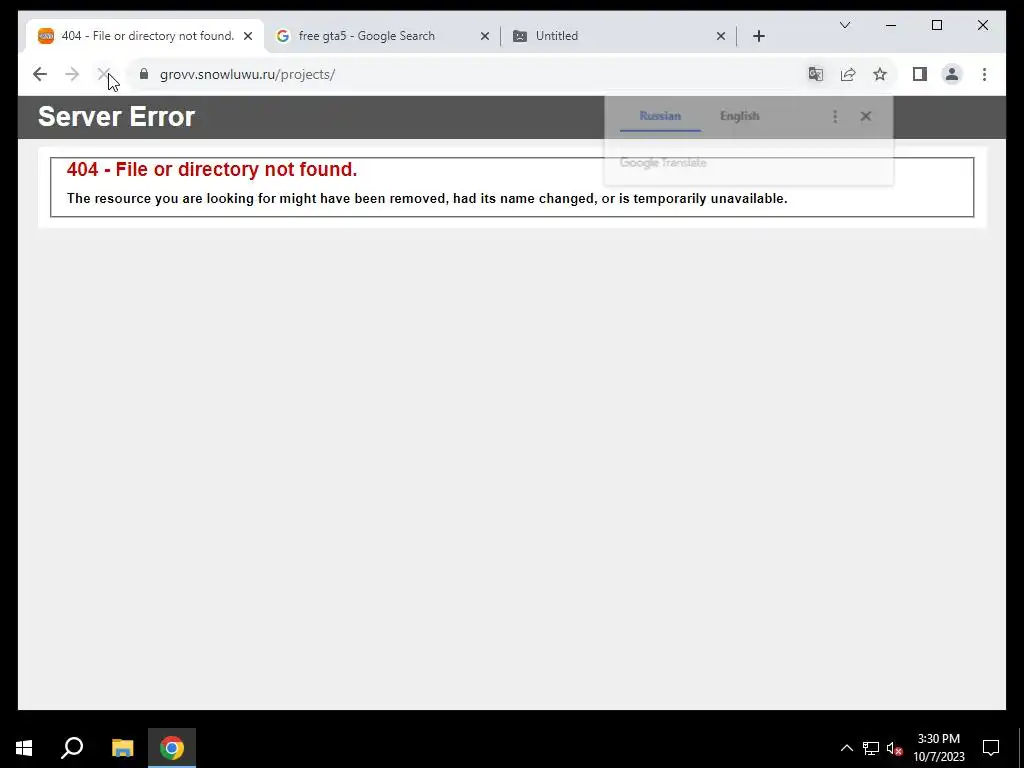Viewport: 1024px width, 768px height.
Task: Open the Windows Start menu
Action: tap(24, 748)
